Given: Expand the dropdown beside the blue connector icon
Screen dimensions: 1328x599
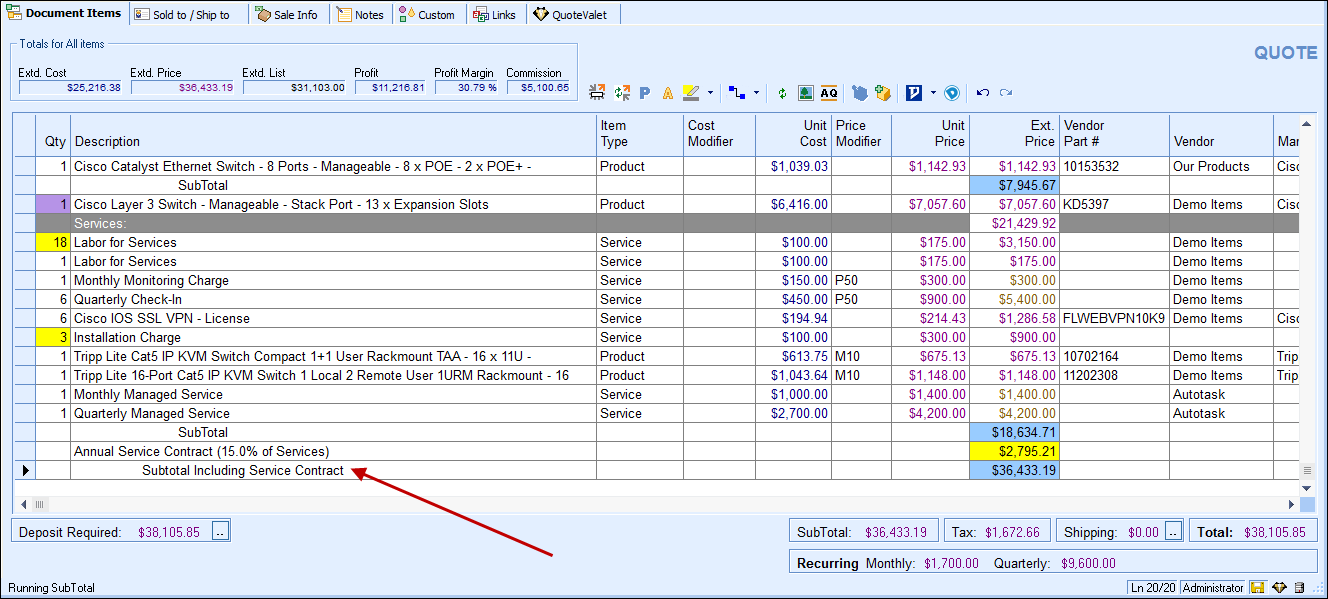Looking at the screenshot, I should (756, 93).
